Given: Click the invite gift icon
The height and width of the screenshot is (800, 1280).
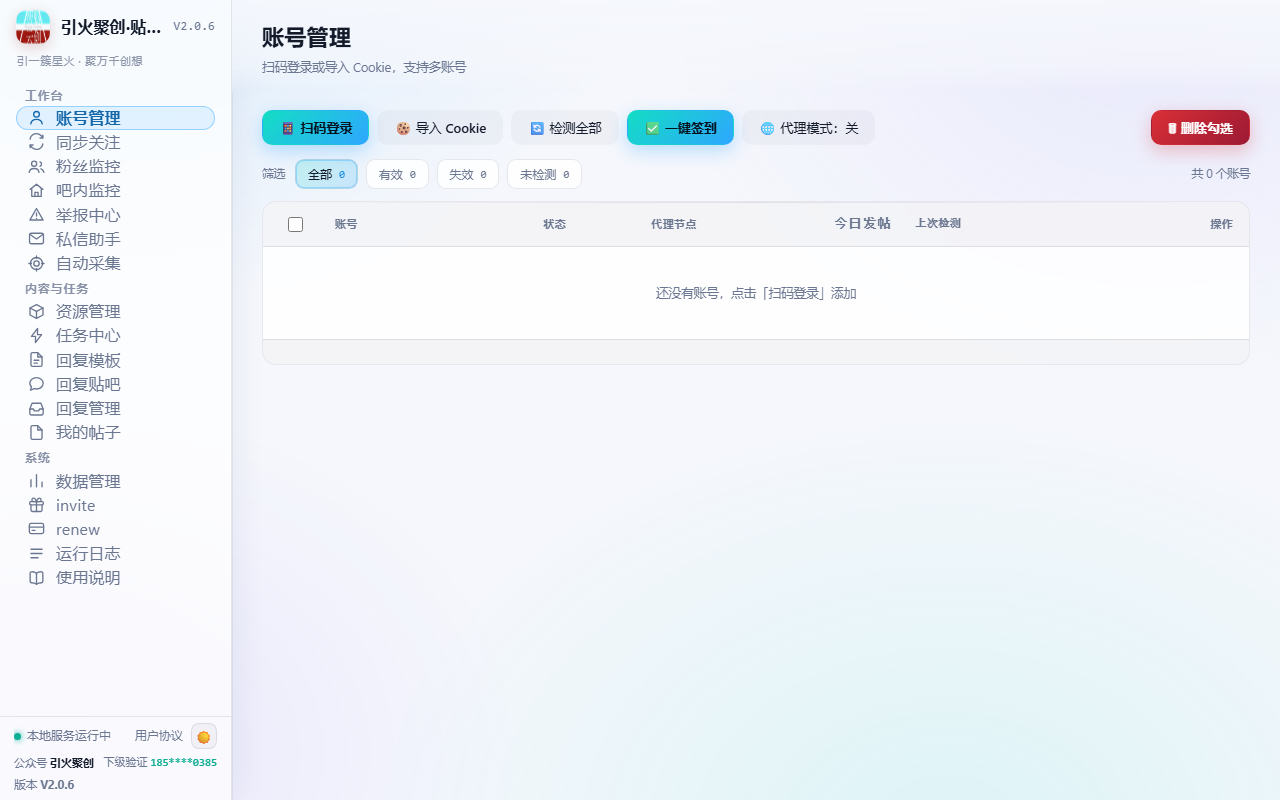Looking at the screenshot, I should (37, 505).
